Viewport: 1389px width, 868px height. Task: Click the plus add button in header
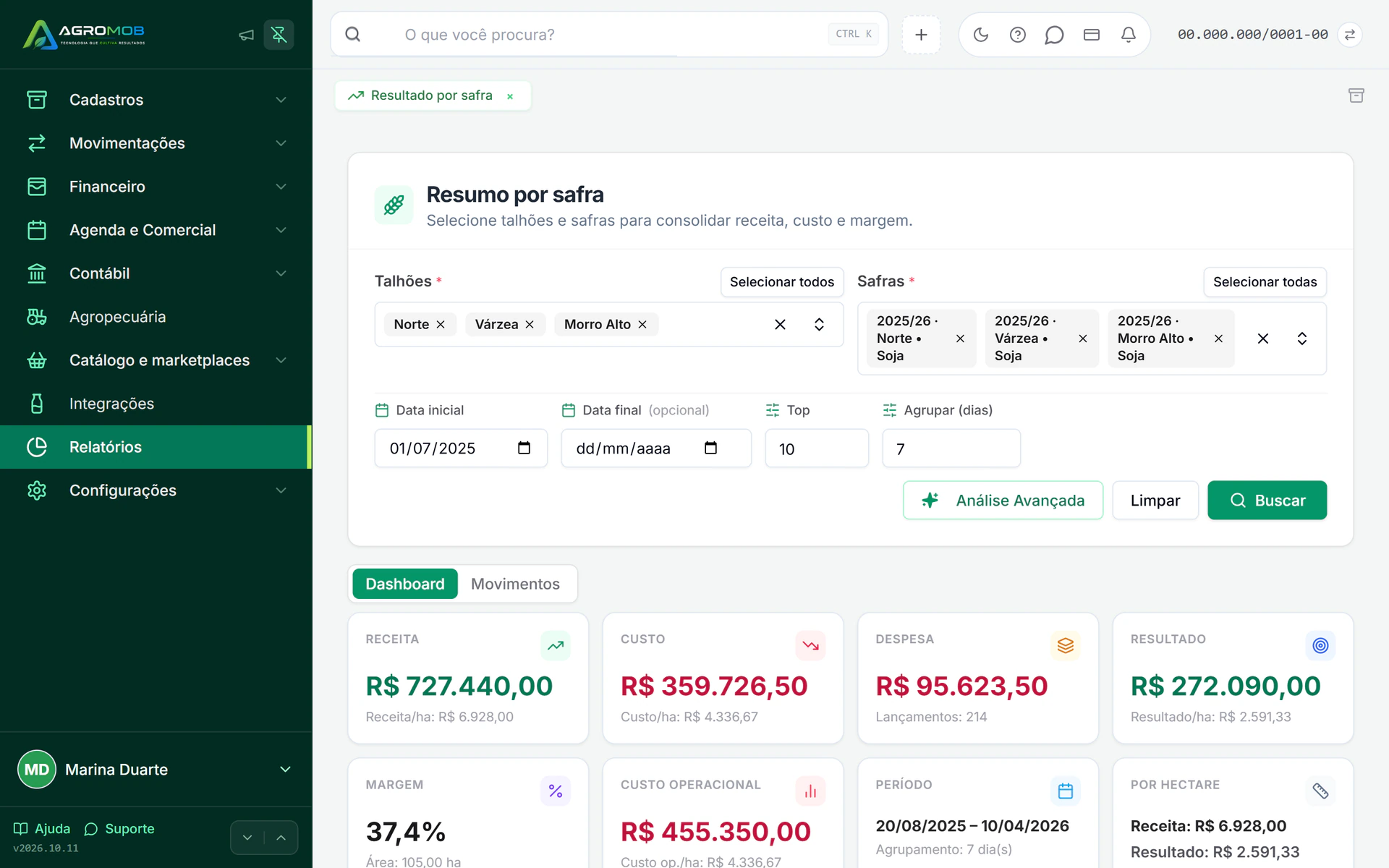click(921, 35)
